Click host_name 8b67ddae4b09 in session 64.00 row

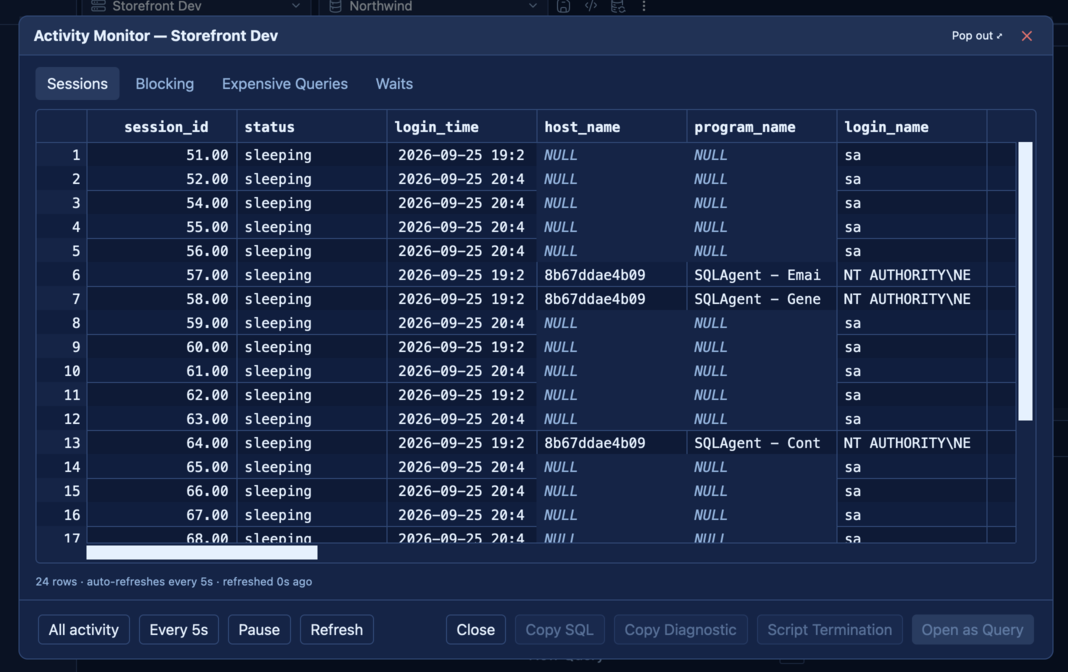(612, 443)
